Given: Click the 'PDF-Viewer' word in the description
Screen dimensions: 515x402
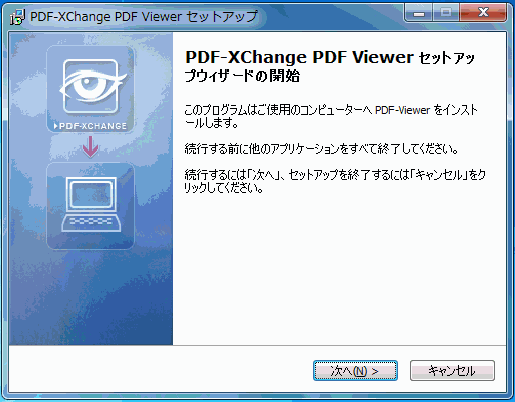Looking at the screenshot, I should click(x=402, y=110).
